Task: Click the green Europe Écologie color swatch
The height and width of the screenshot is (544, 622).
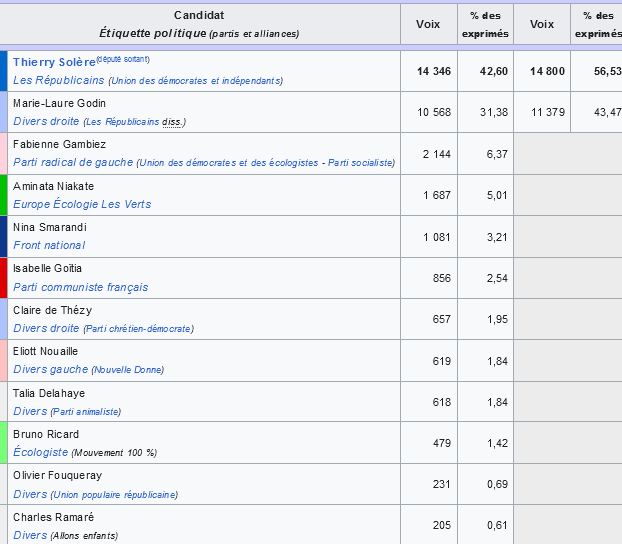Action: [x=4, y=195]
